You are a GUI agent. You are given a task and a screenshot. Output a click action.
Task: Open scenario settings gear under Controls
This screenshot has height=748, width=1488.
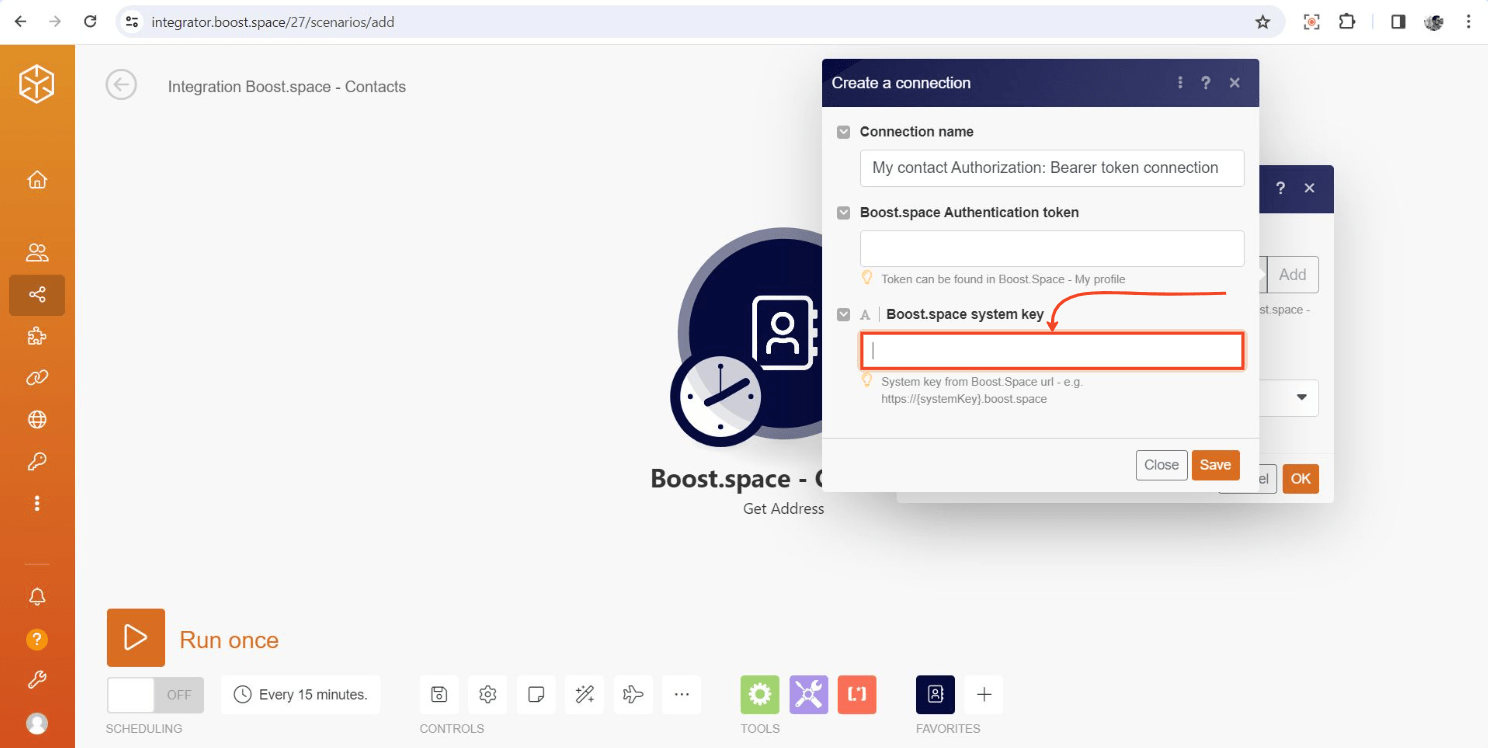coord(487,694)
